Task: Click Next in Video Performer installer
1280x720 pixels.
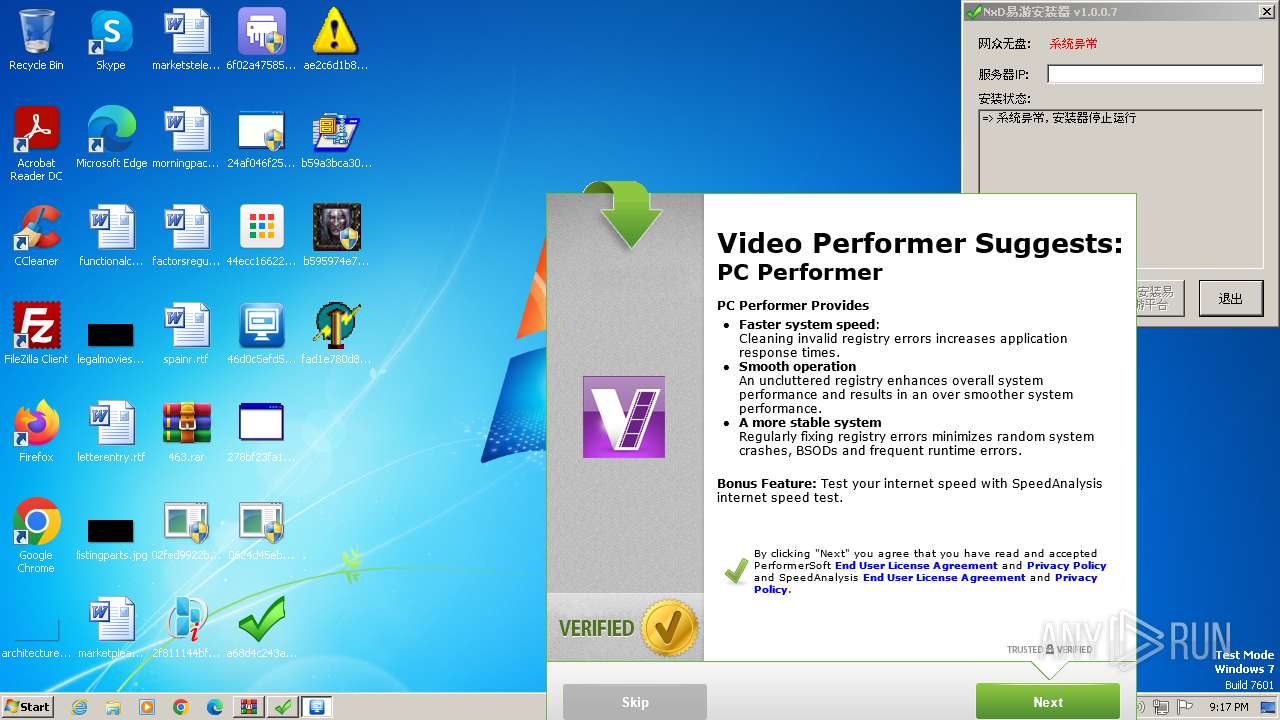Action: pyautogui.click(x=1048, y=702)
